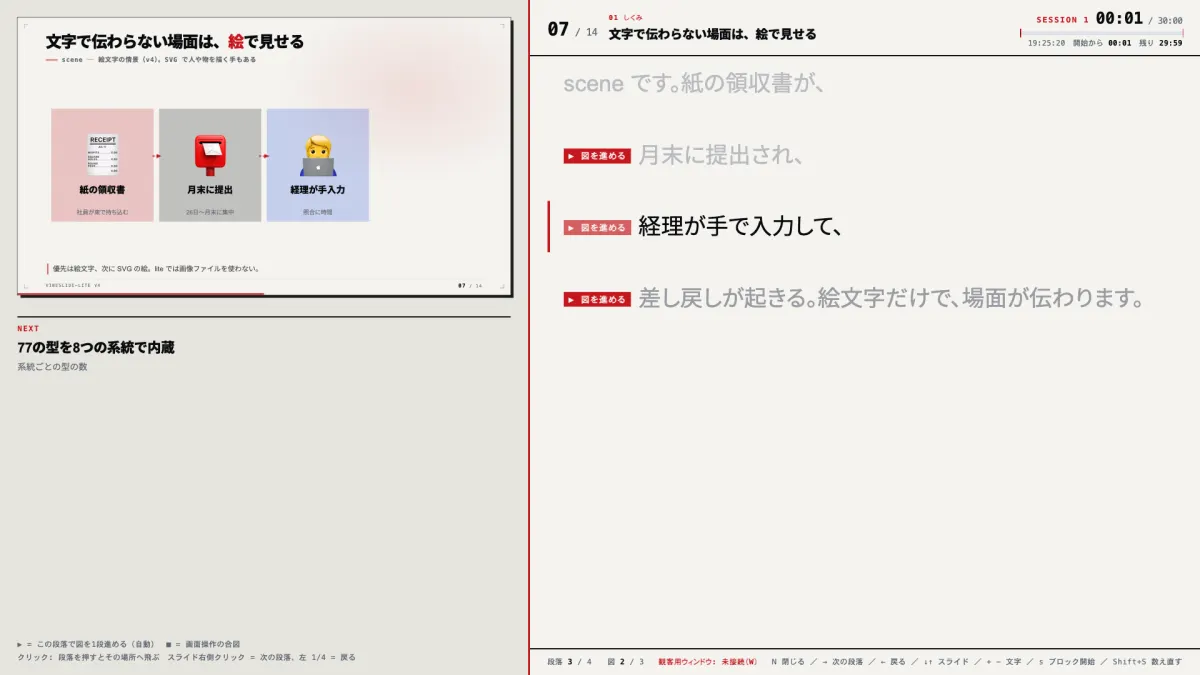Click the next slide title 77の型を8つの系統で内蔵
Image resolution: width=1200 pixels, height=675 pixels.
pos(96,348)
